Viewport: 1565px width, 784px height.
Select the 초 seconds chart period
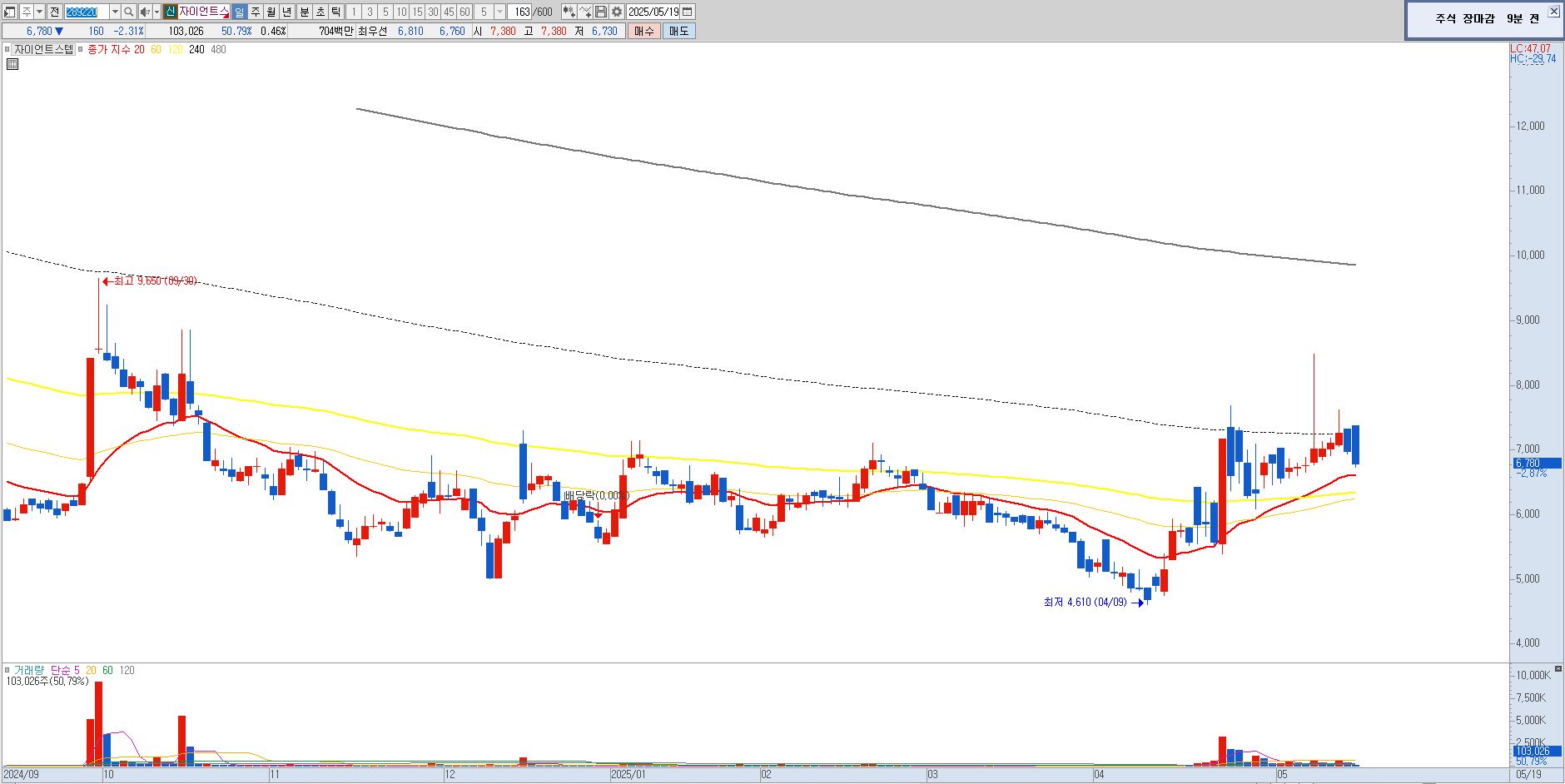320,12
